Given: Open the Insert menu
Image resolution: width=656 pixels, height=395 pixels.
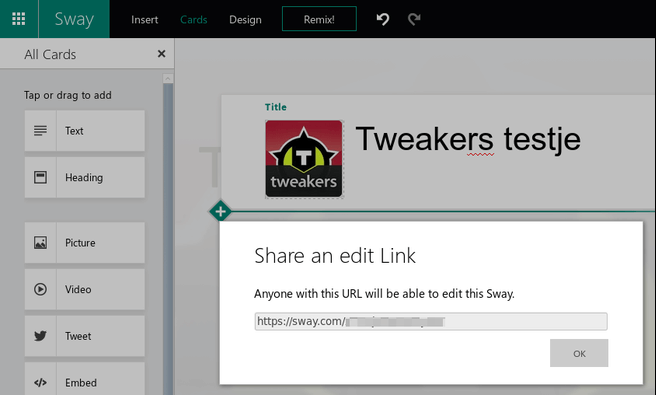Looking at the screenshot, I should (144, 20).
